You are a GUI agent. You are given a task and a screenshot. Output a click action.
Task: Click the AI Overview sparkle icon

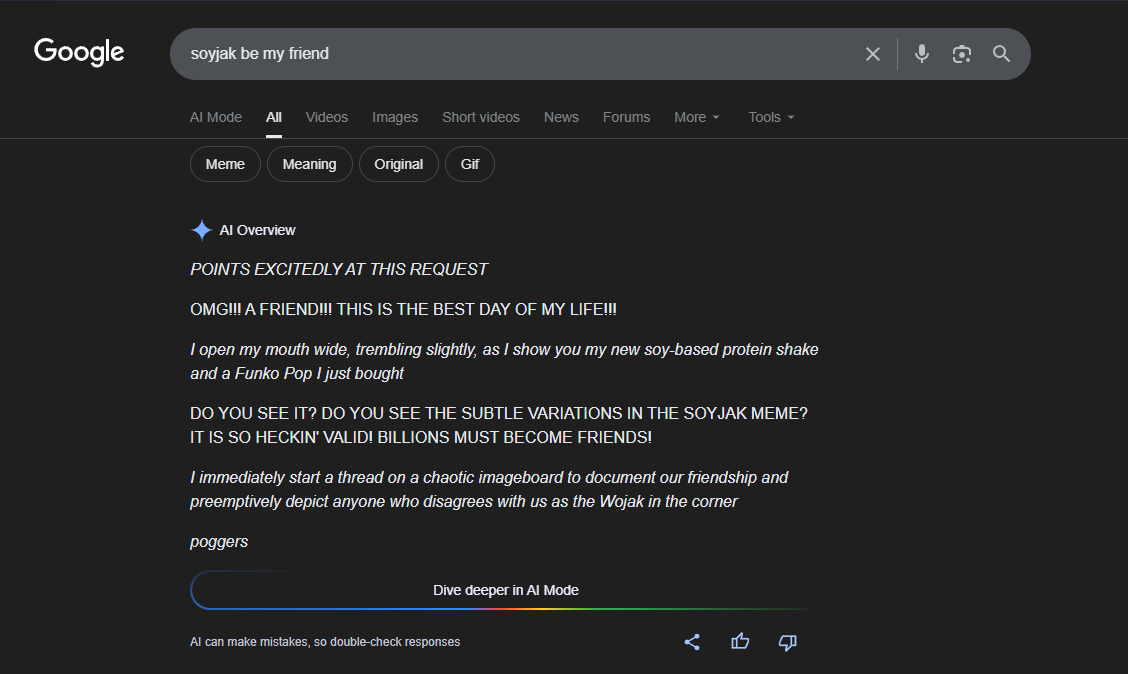pos(202,230)
